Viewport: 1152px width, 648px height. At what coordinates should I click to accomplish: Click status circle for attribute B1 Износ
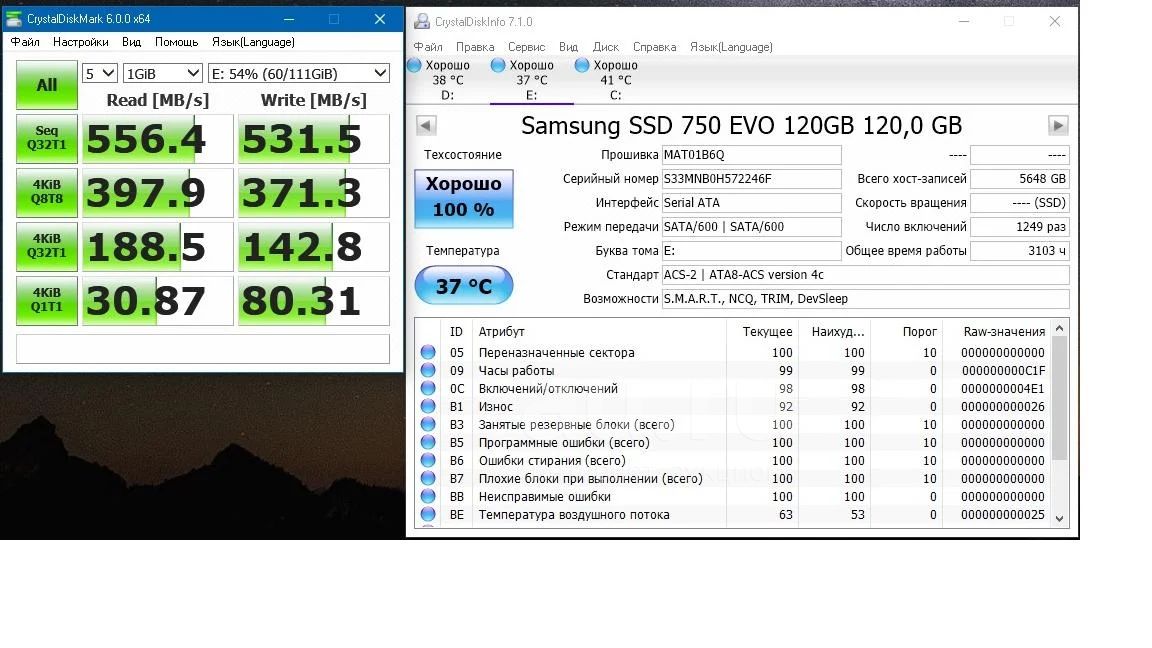pyautogui.click(x=428, y=406)
